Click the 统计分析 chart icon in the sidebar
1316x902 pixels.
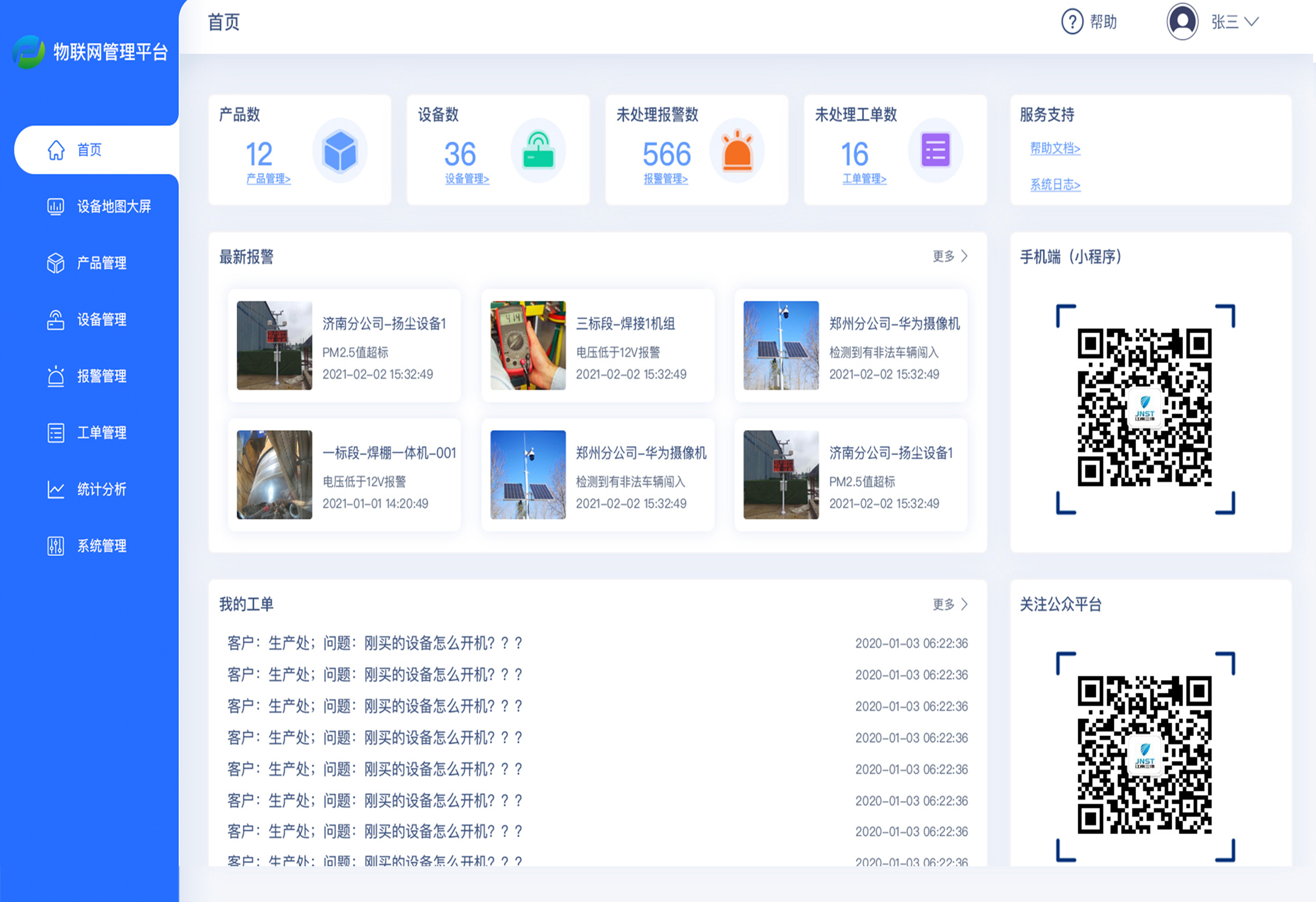coord(55,490)
